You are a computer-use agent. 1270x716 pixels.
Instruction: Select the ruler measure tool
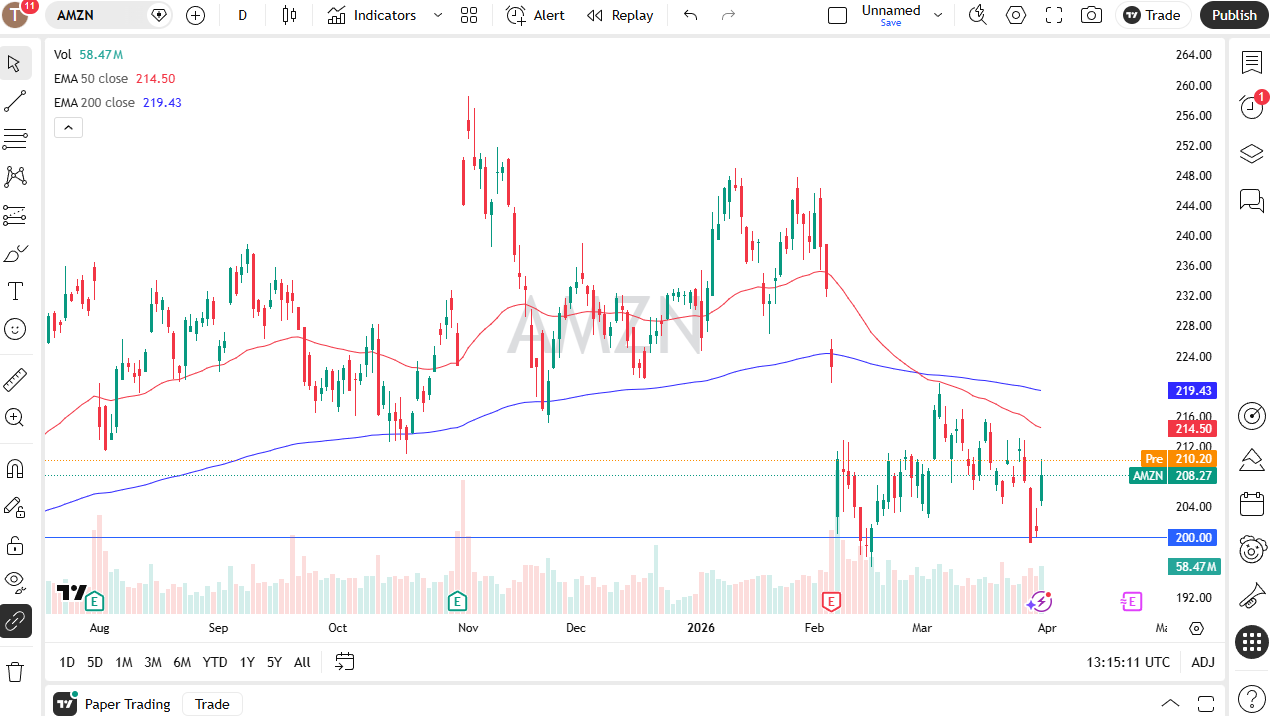click(x=15, y=380)
